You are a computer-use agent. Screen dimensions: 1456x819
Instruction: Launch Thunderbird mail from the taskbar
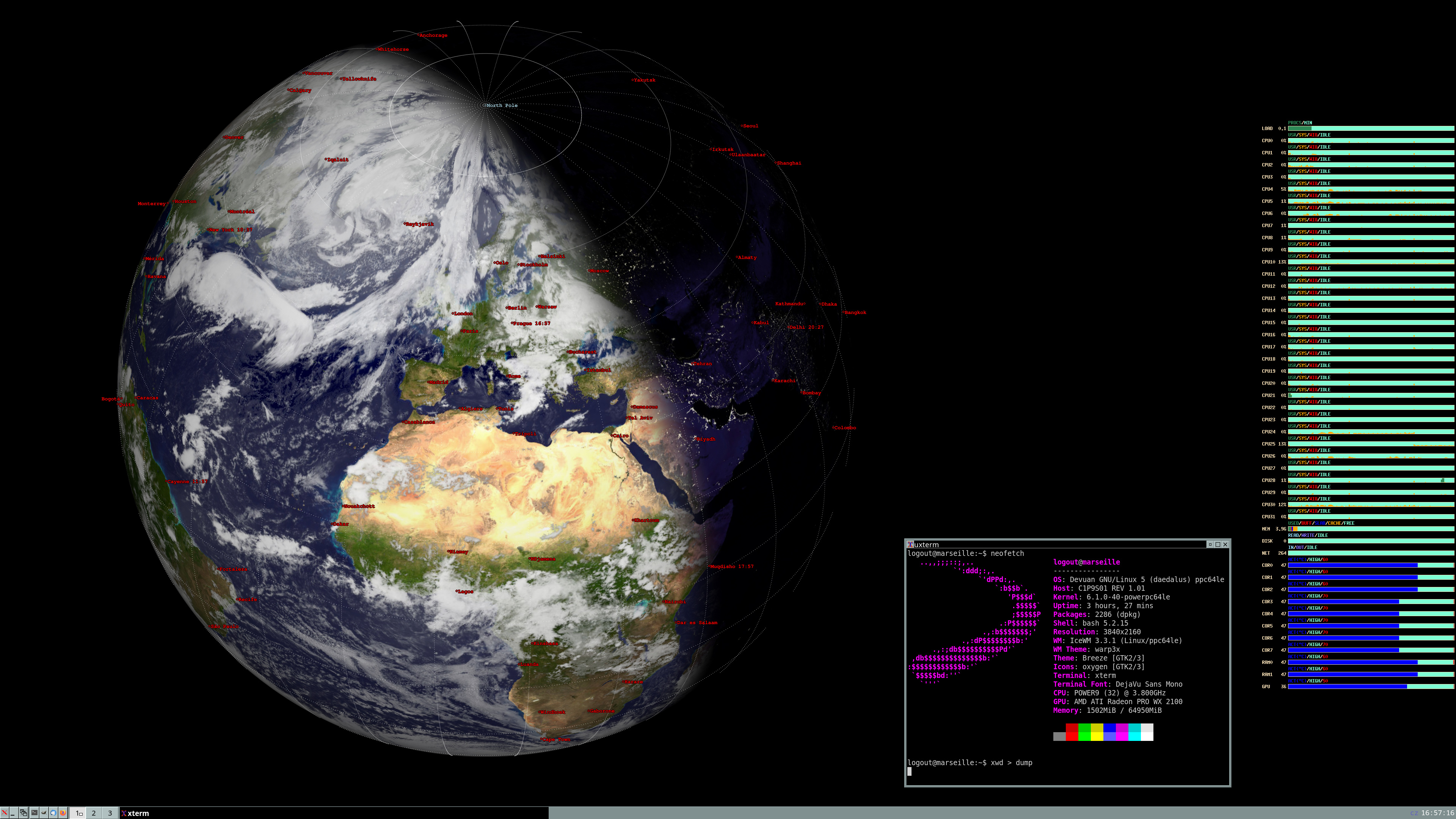[54, 813]
